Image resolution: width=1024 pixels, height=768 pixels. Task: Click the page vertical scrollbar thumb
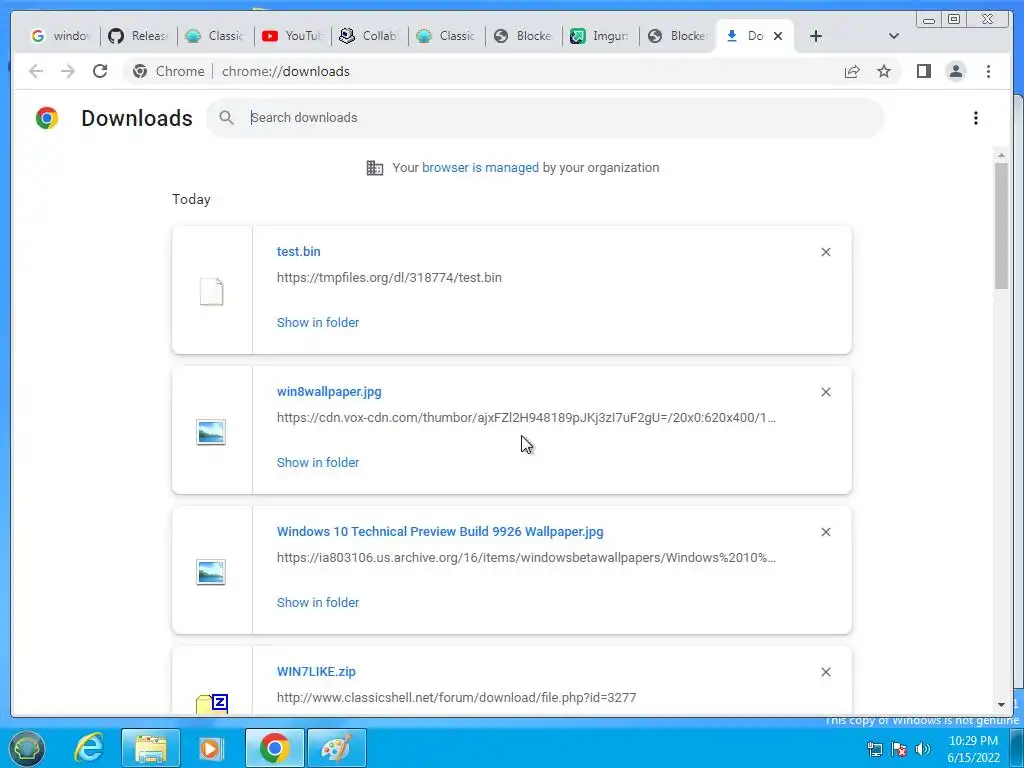coord(1001,225)
